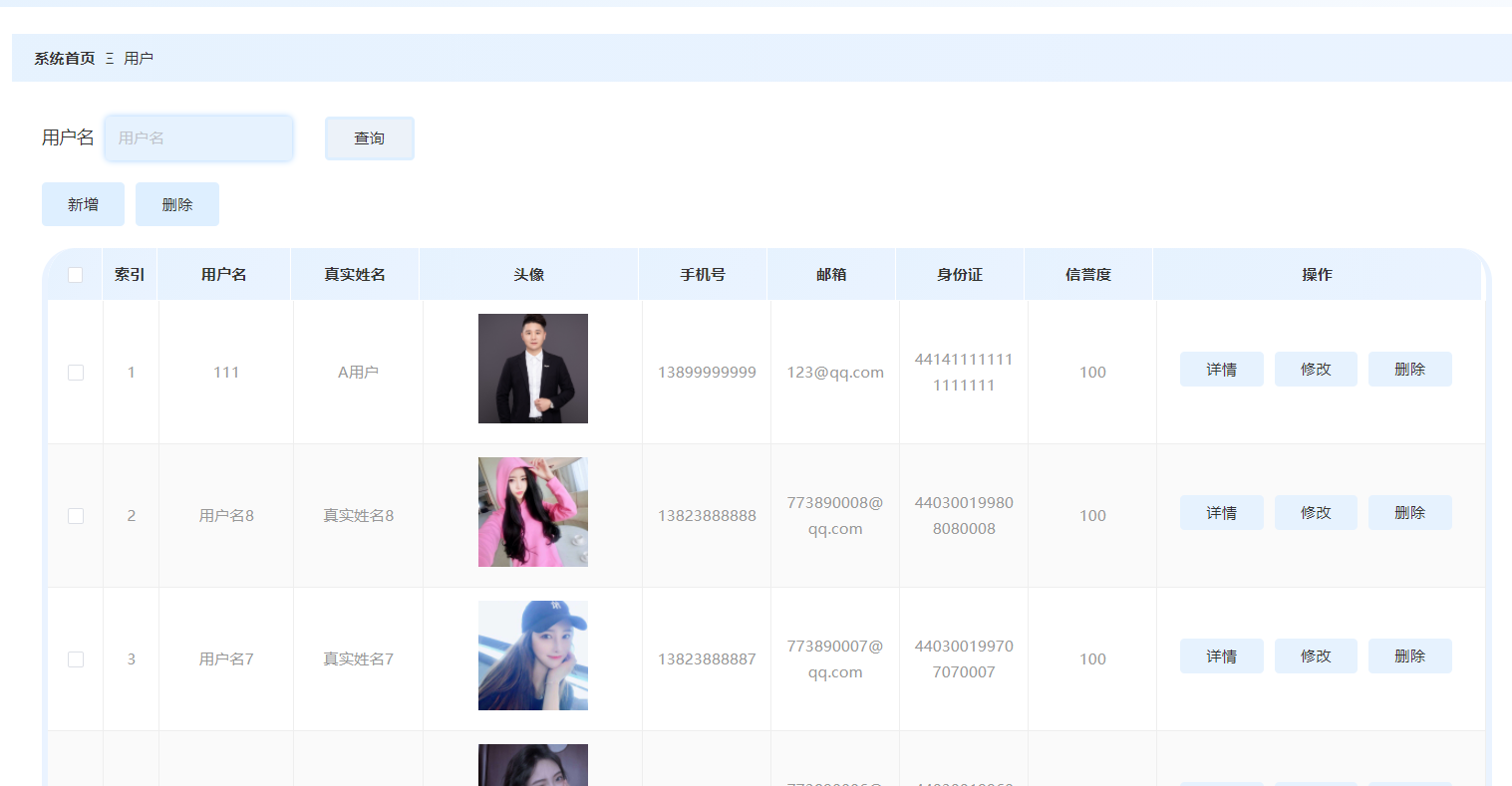Click 删除 for user 111 row
Viewport: 1512px width, 786px height.
(1410, 370)
